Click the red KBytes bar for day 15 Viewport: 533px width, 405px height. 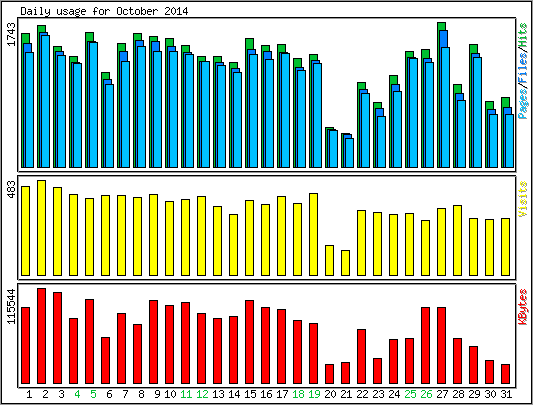pos(250,342)
